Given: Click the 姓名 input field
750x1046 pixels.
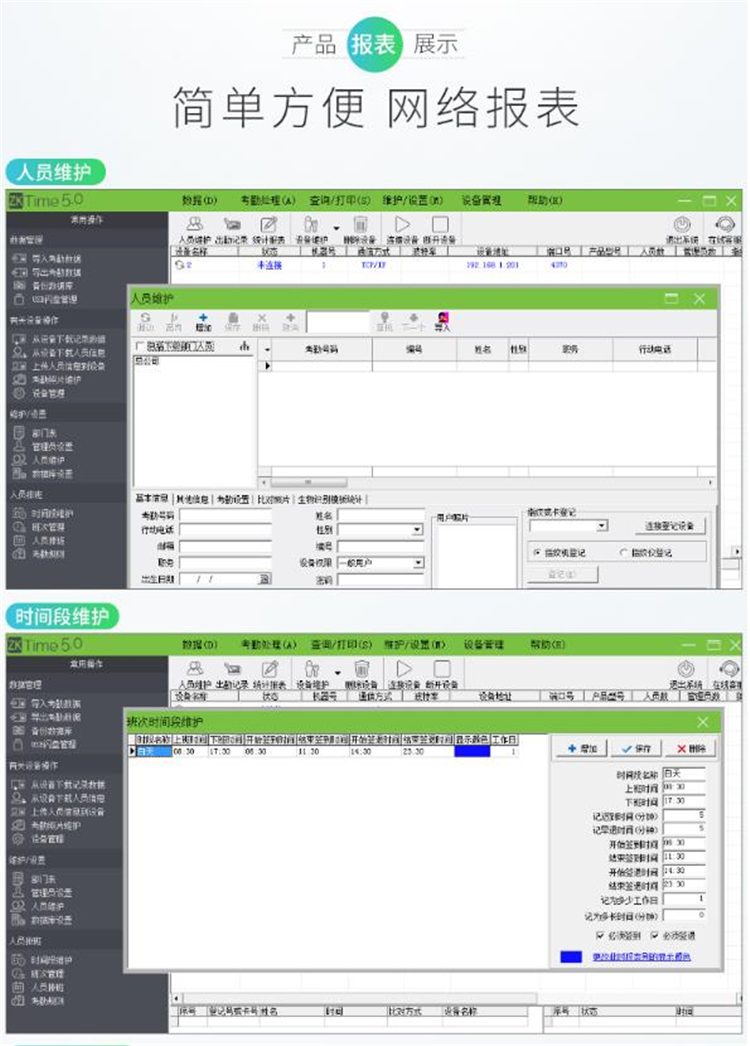Looking at the screenshot, I should (x=380, y=515).
